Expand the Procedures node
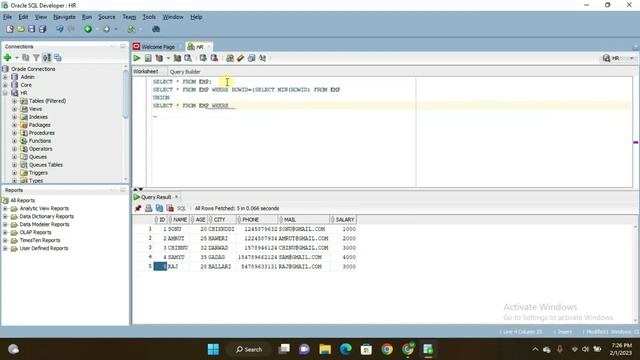640x360 pixels. point(14,133)
